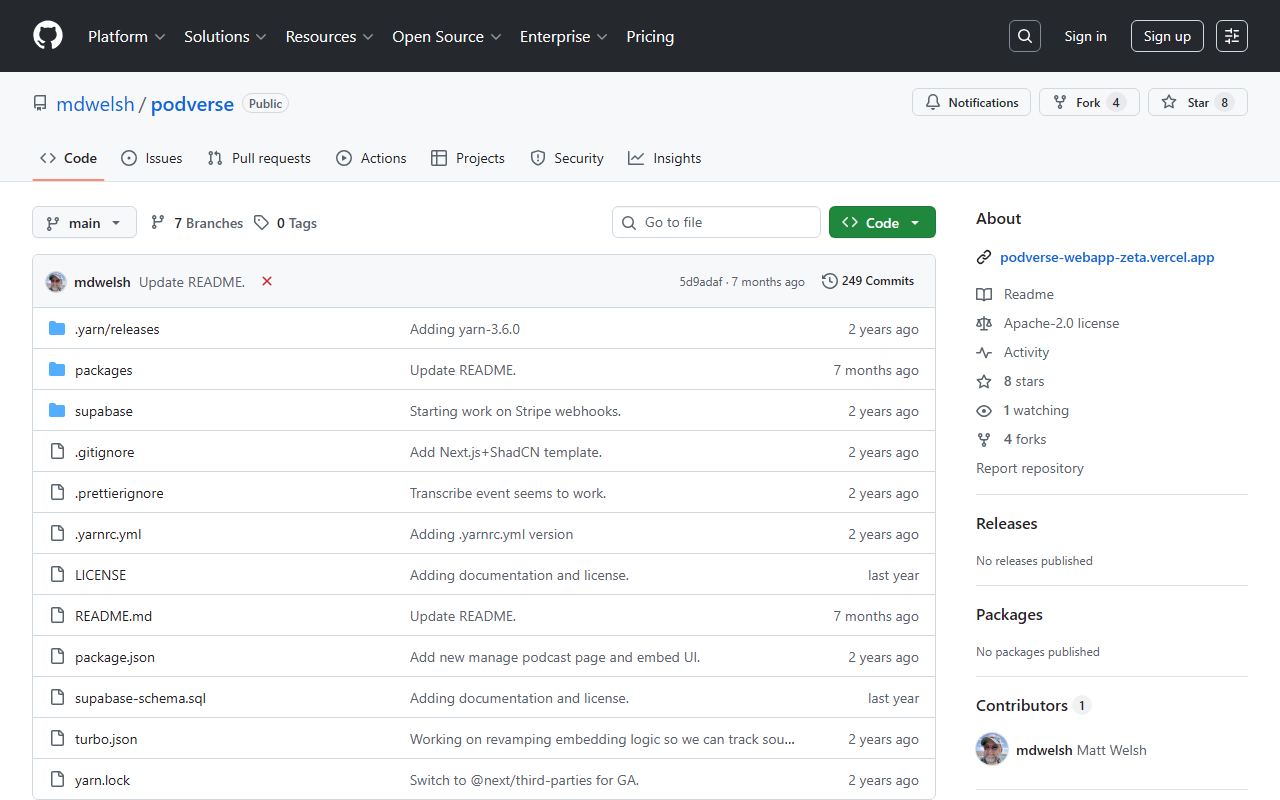1280x800 pixels.
Task: Click the scales icon beside Apache-2.0 license
Action: [984, 323]
